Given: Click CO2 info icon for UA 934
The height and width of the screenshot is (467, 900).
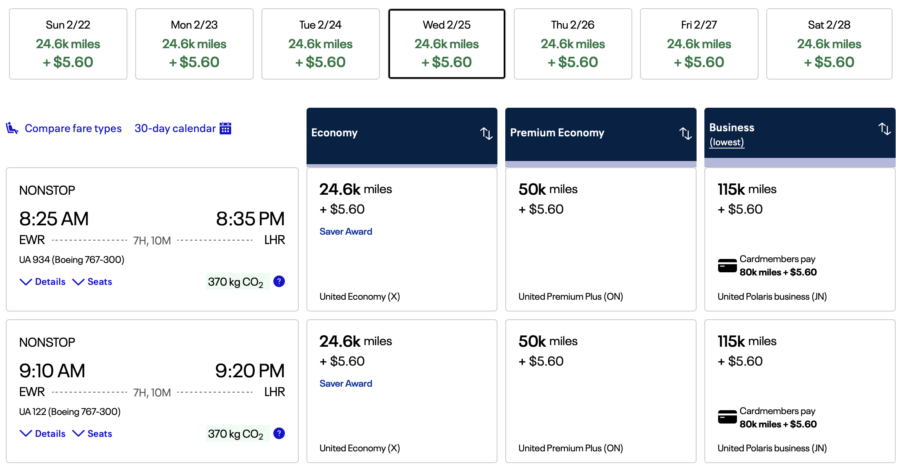Looking at the screenshot, I should tap(279, 282).
